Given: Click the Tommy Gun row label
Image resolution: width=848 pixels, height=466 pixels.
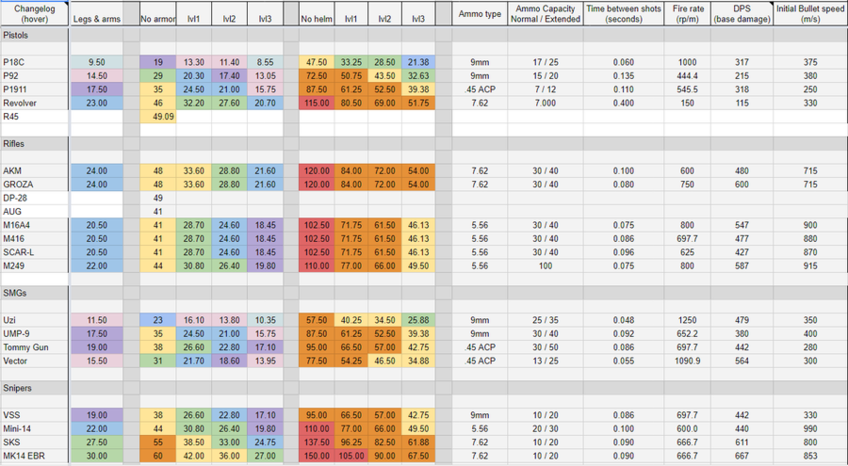Looking at the screenshot, I should click(35, 347).
